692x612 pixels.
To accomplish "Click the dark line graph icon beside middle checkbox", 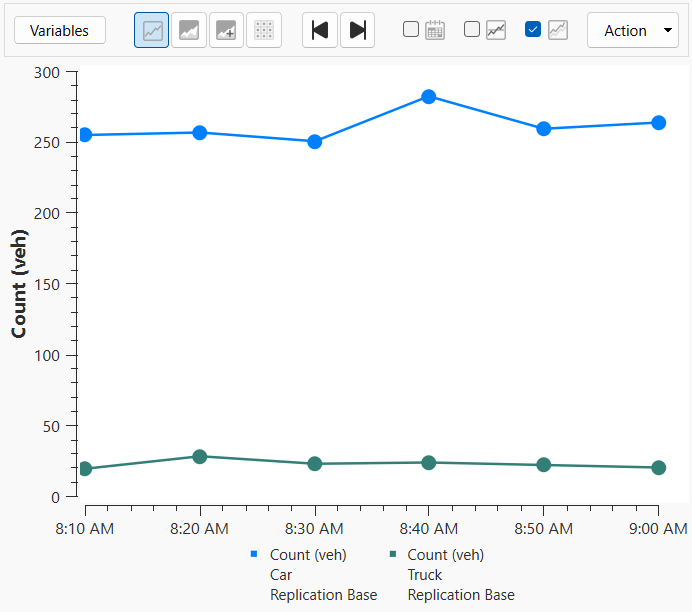I will pos(496,30).
